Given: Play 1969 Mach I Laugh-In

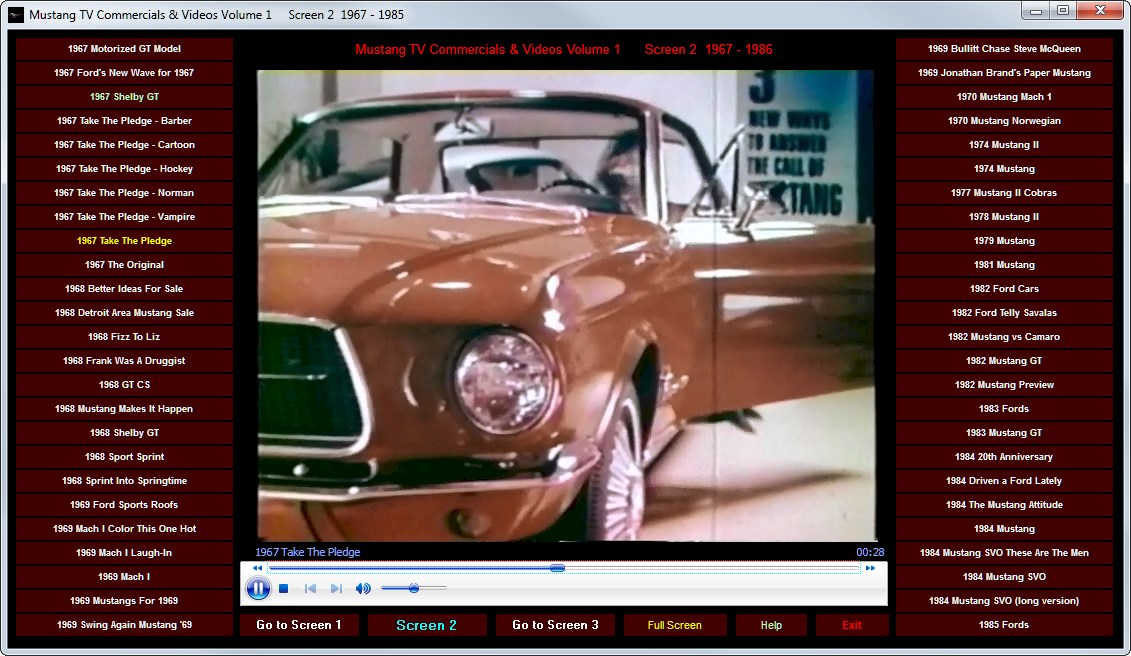Looking at the screenshot, I should tap(124, 553).
